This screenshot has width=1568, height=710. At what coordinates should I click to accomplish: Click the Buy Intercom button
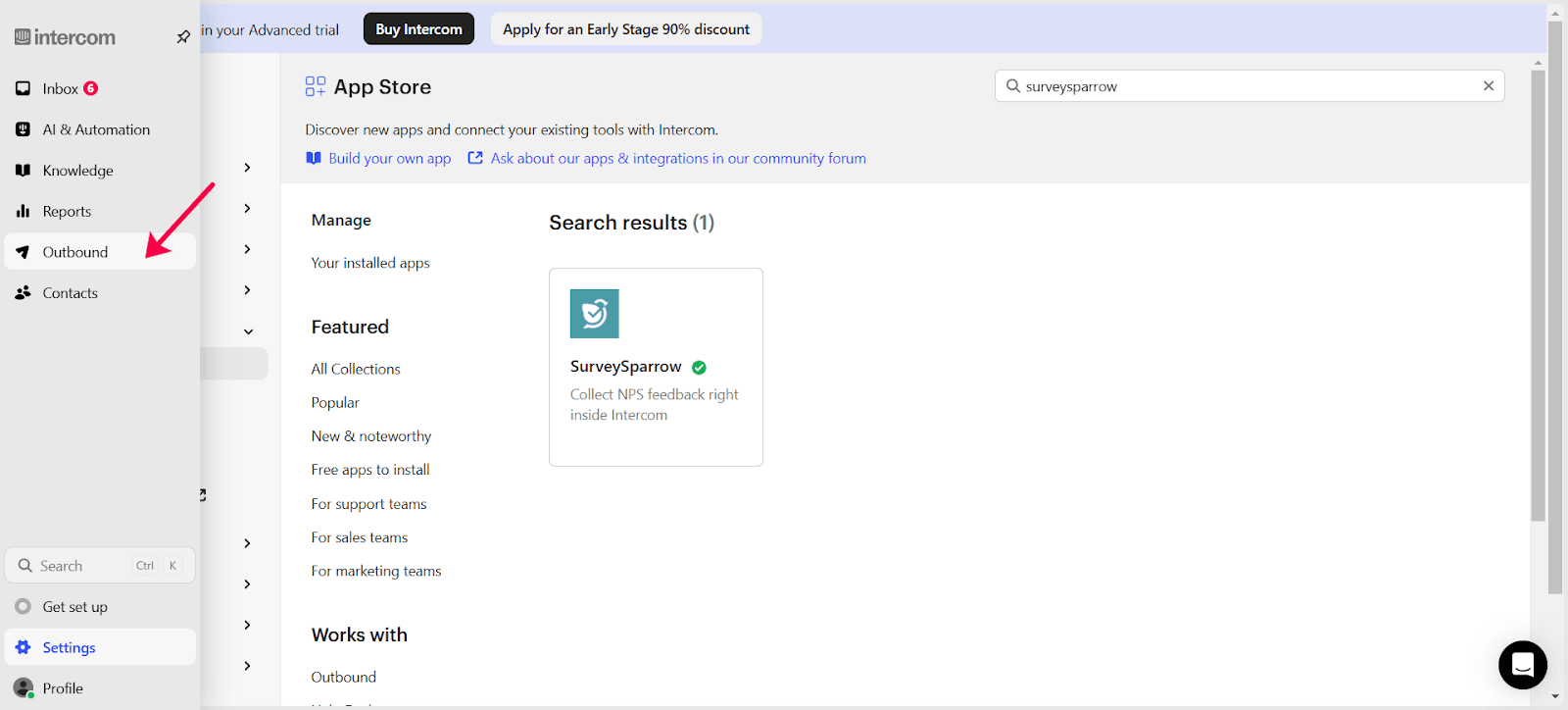pos(418,29)
